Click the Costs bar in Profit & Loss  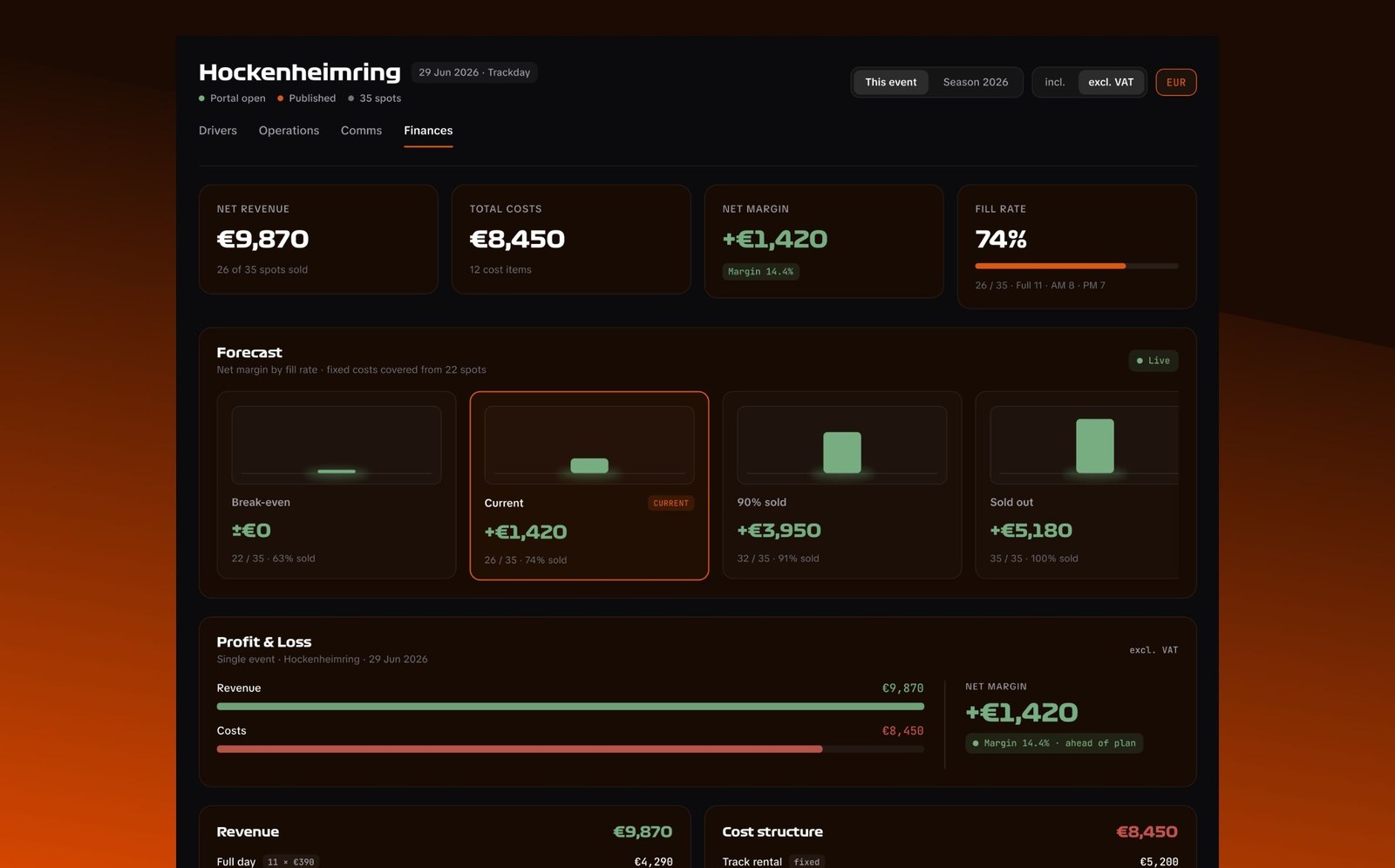(570, 749)
